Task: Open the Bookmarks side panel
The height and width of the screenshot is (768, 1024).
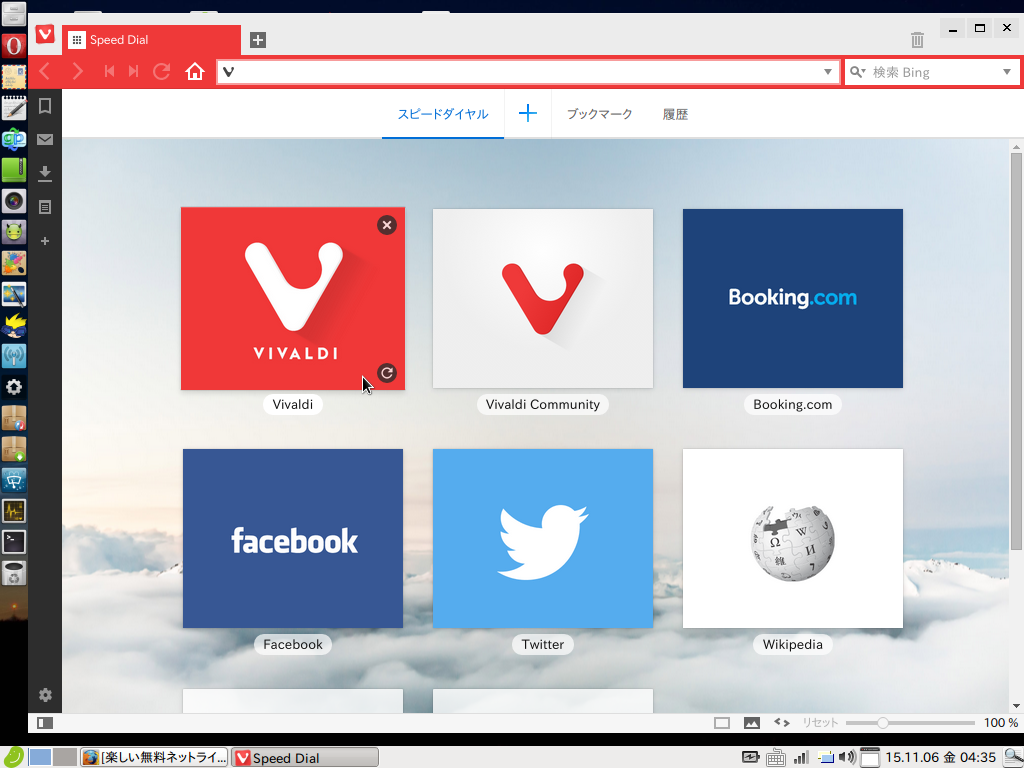Action: click(x=45, y=106)
